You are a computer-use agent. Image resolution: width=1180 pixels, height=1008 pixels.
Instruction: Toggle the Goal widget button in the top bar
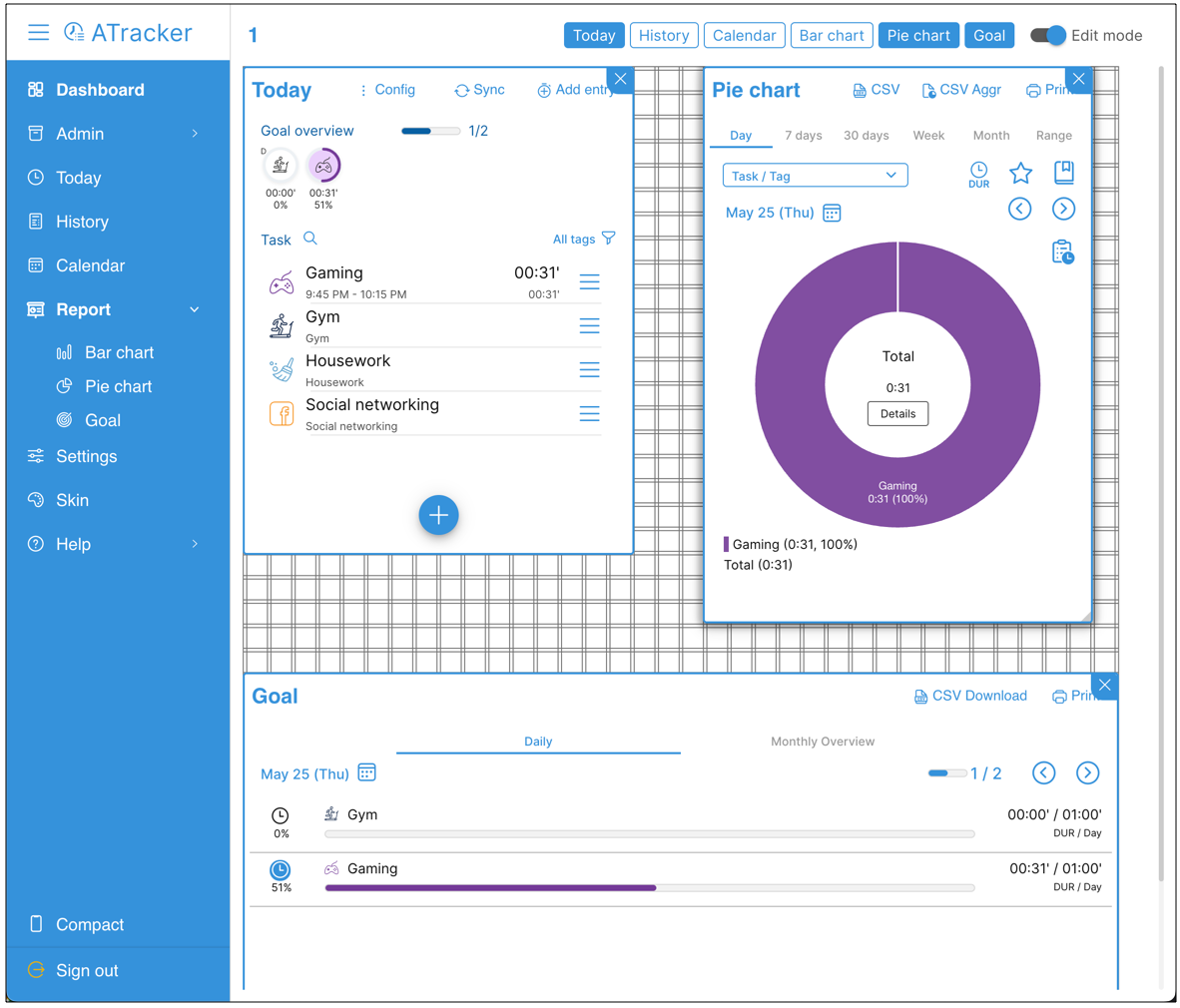pyautogui.click(x=989, y=35)
